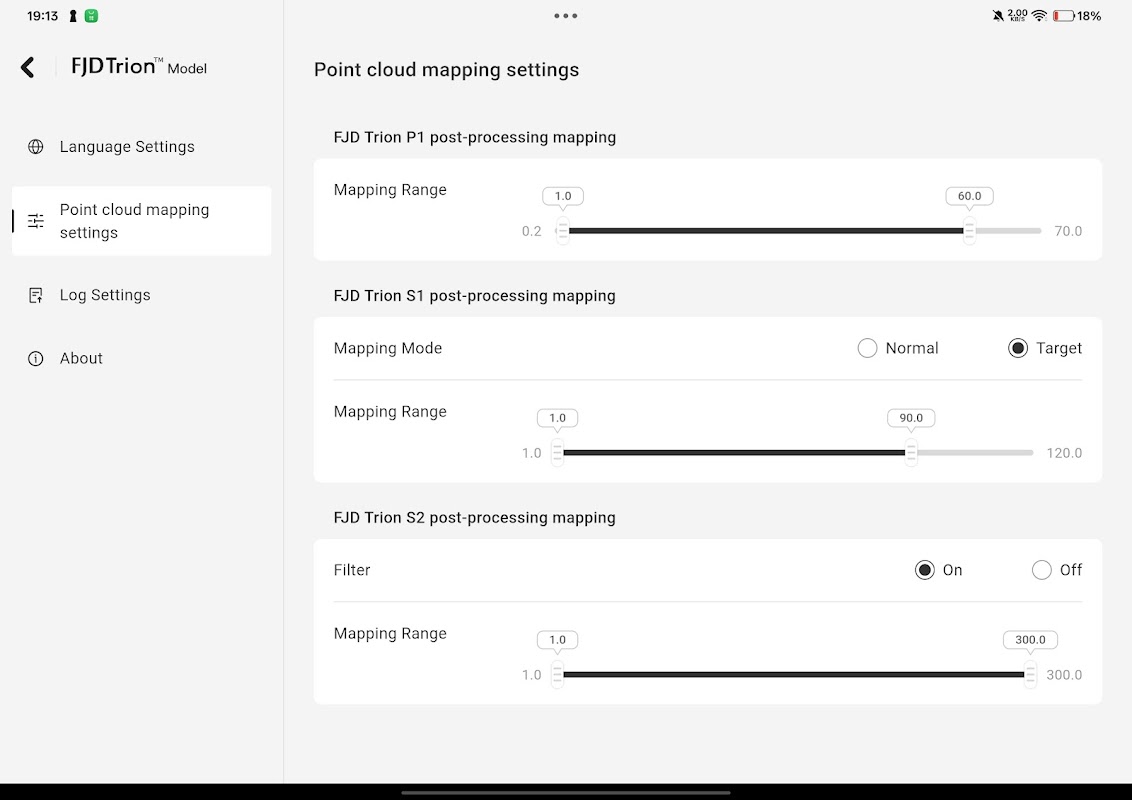The height and width of the screenshot is (800, 1132).
Task: Open the Log Settings section
Action: point(105,295)
